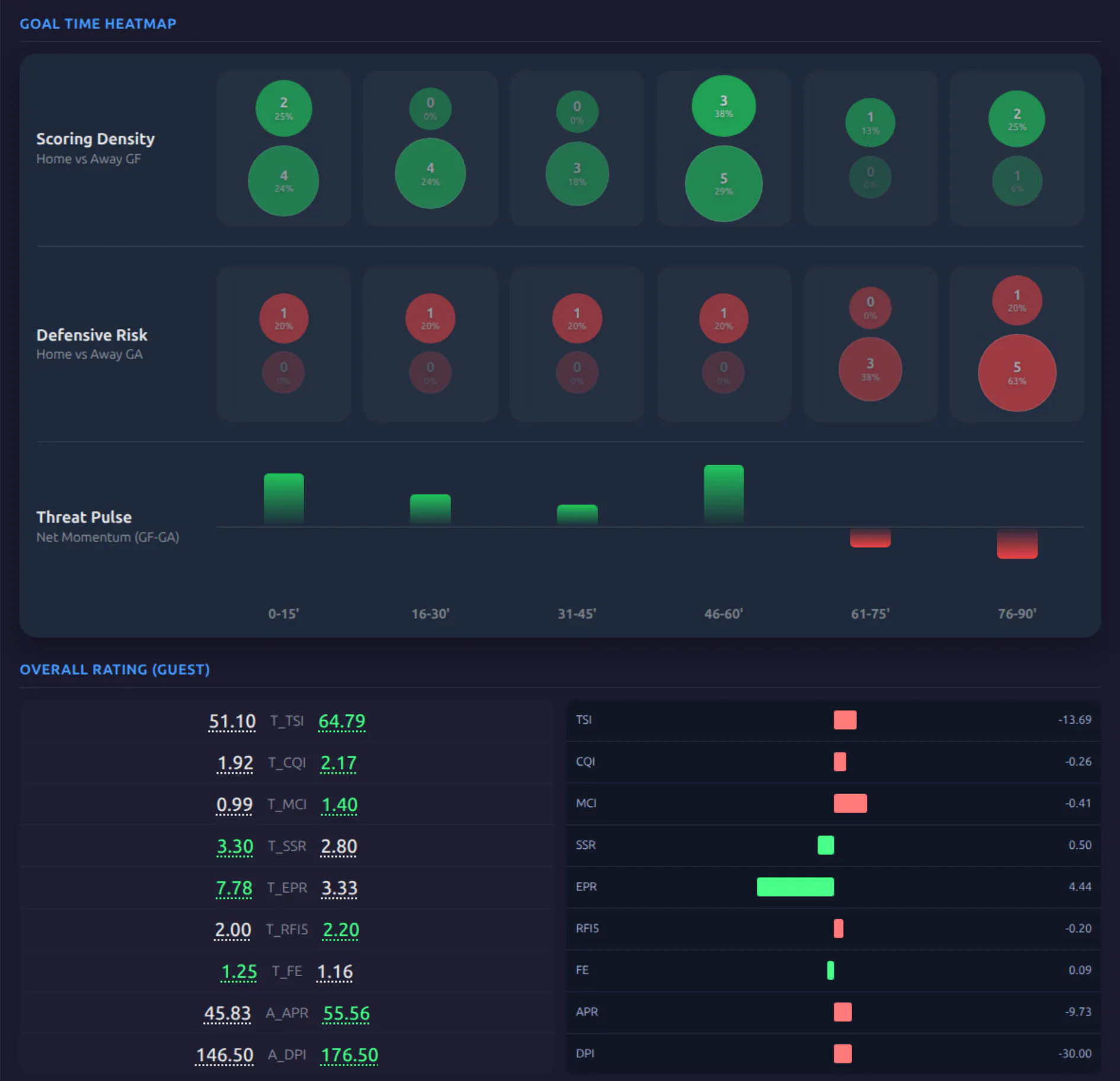The image size is (1120, 1081).
Task: Click the Threat Pulse row label
Action: (x=84, y=517)
